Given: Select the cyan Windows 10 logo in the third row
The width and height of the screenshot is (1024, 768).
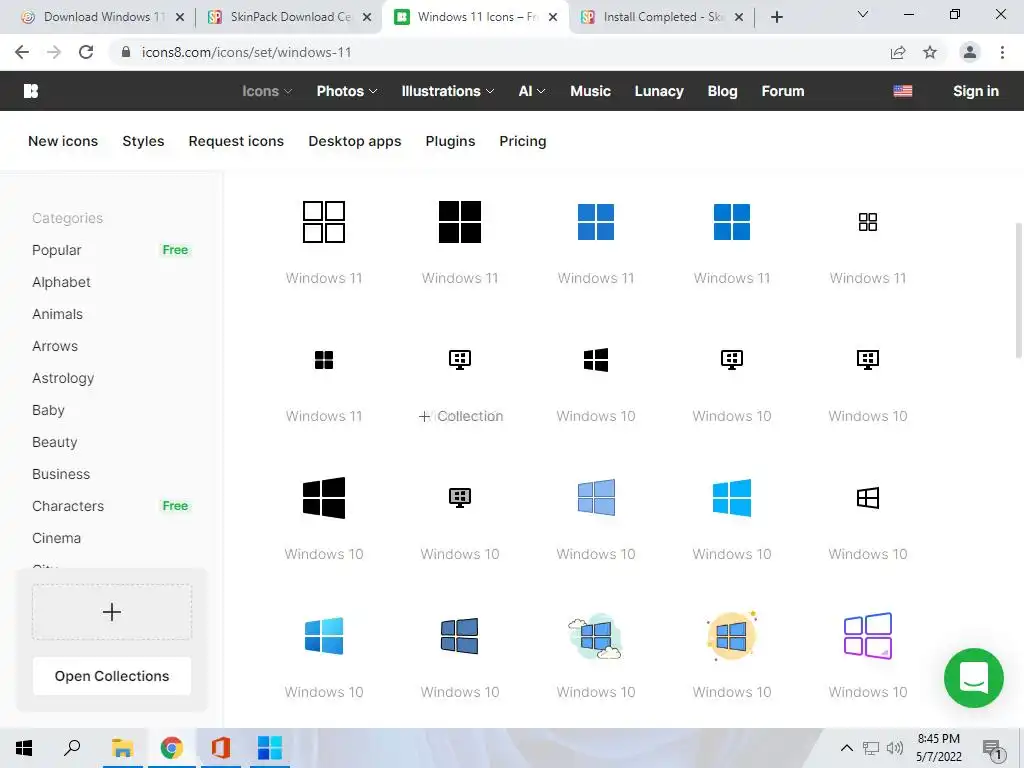Looking at the screenshot, I should (x=732, y=498).
